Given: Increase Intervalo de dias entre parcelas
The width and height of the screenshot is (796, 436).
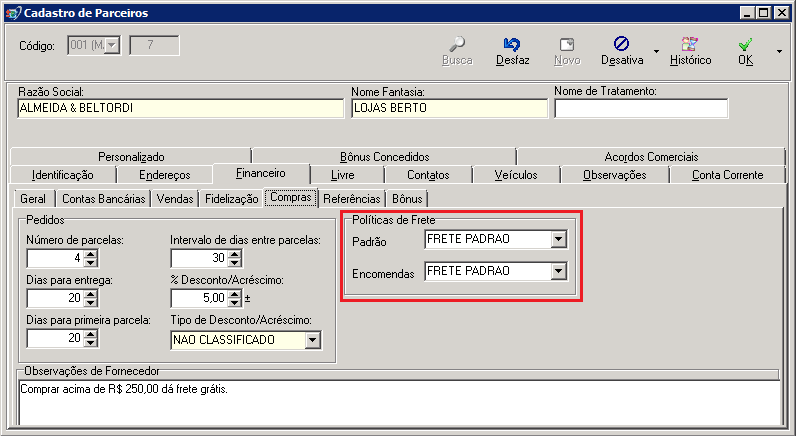Looking at the screenshot, I should (234, 254).
